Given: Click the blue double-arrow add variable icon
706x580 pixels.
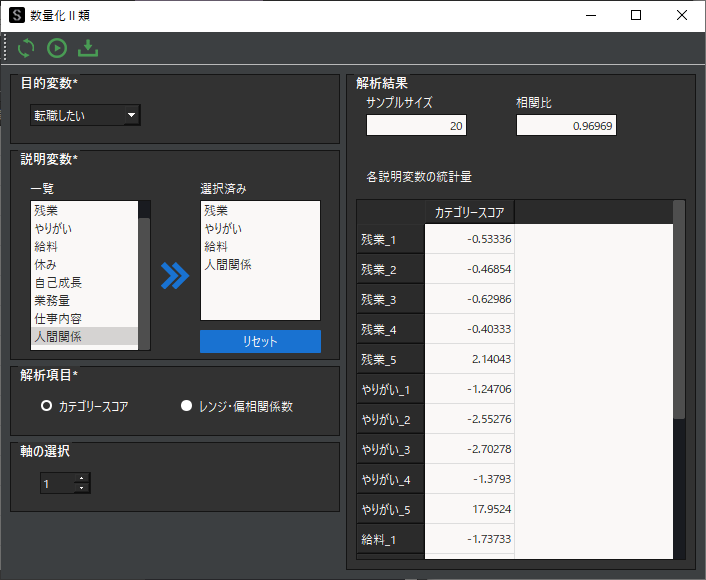Looking at the screenshot, I should pyautogui.click(x=175, y=276).
